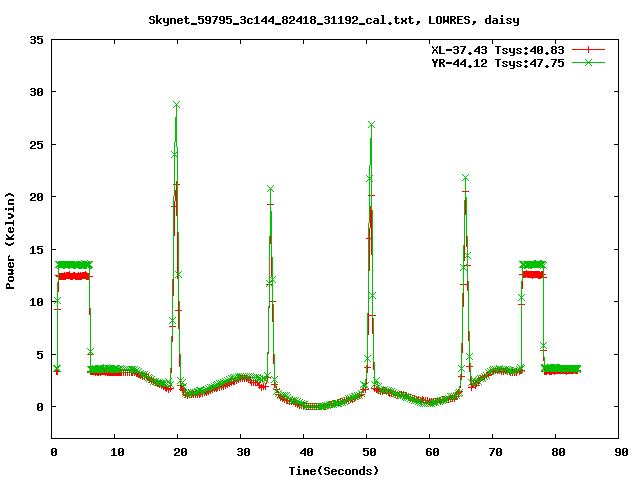Image resolution: width=640 pixels, height=480 pixels.
Task: Click the x-axis tick label 40
Action: 304,452
